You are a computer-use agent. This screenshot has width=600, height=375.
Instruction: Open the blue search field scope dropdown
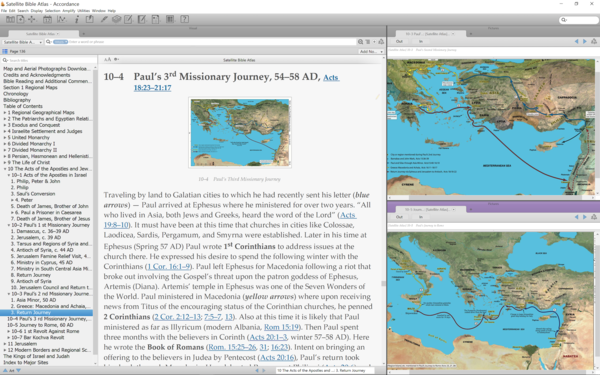[x=60, y=42]
